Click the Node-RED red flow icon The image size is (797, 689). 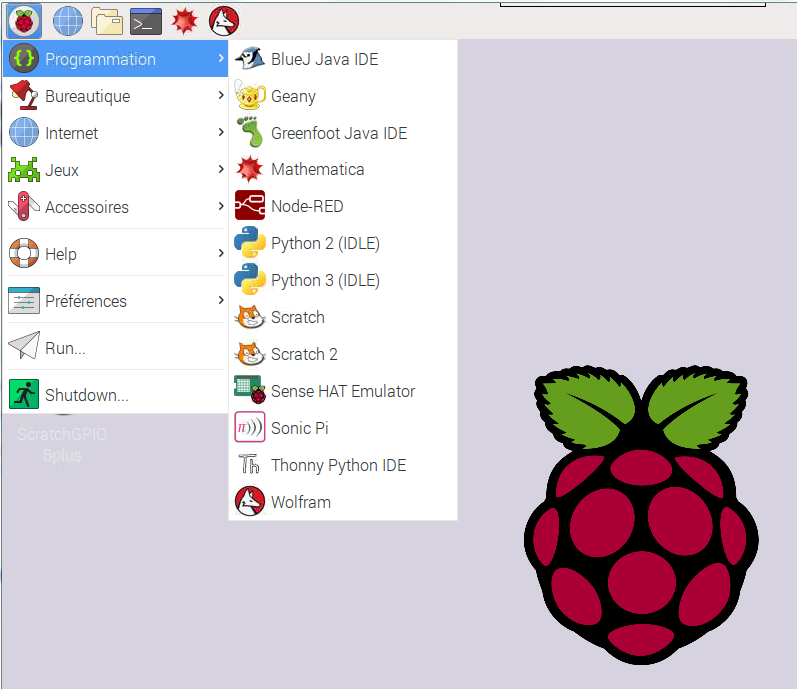click(250, 205)
